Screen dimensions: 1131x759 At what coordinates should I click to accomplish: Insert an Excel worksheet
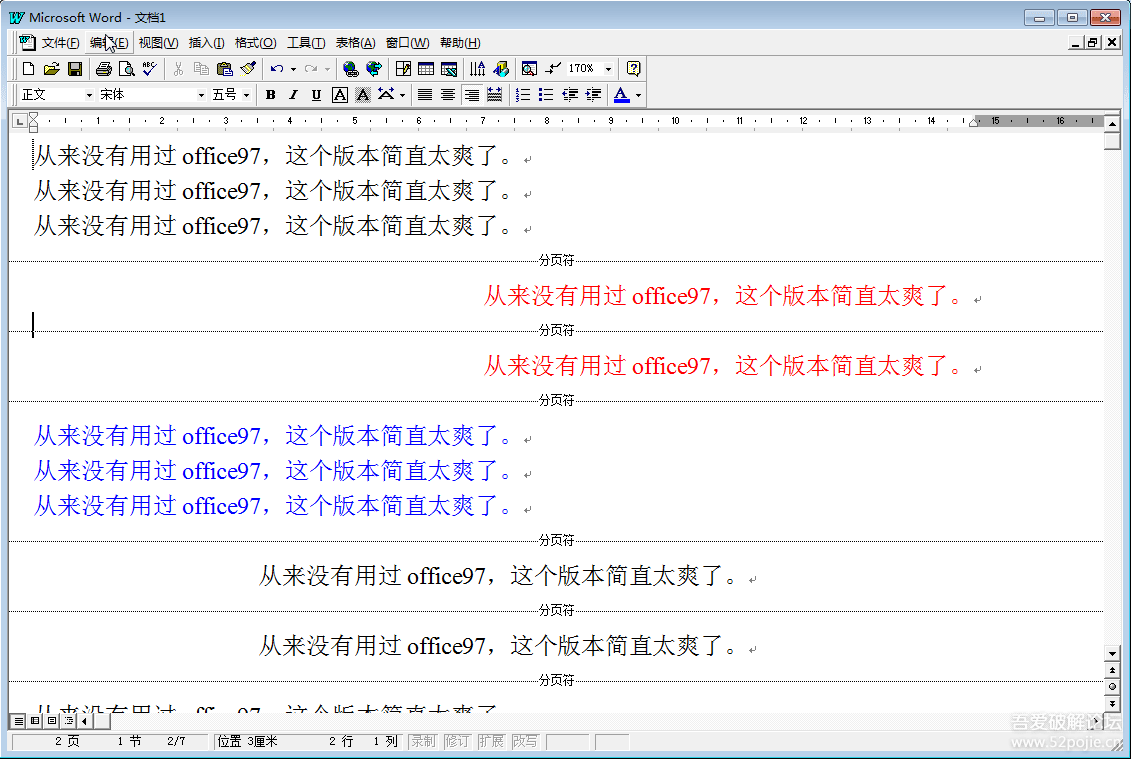449,69
